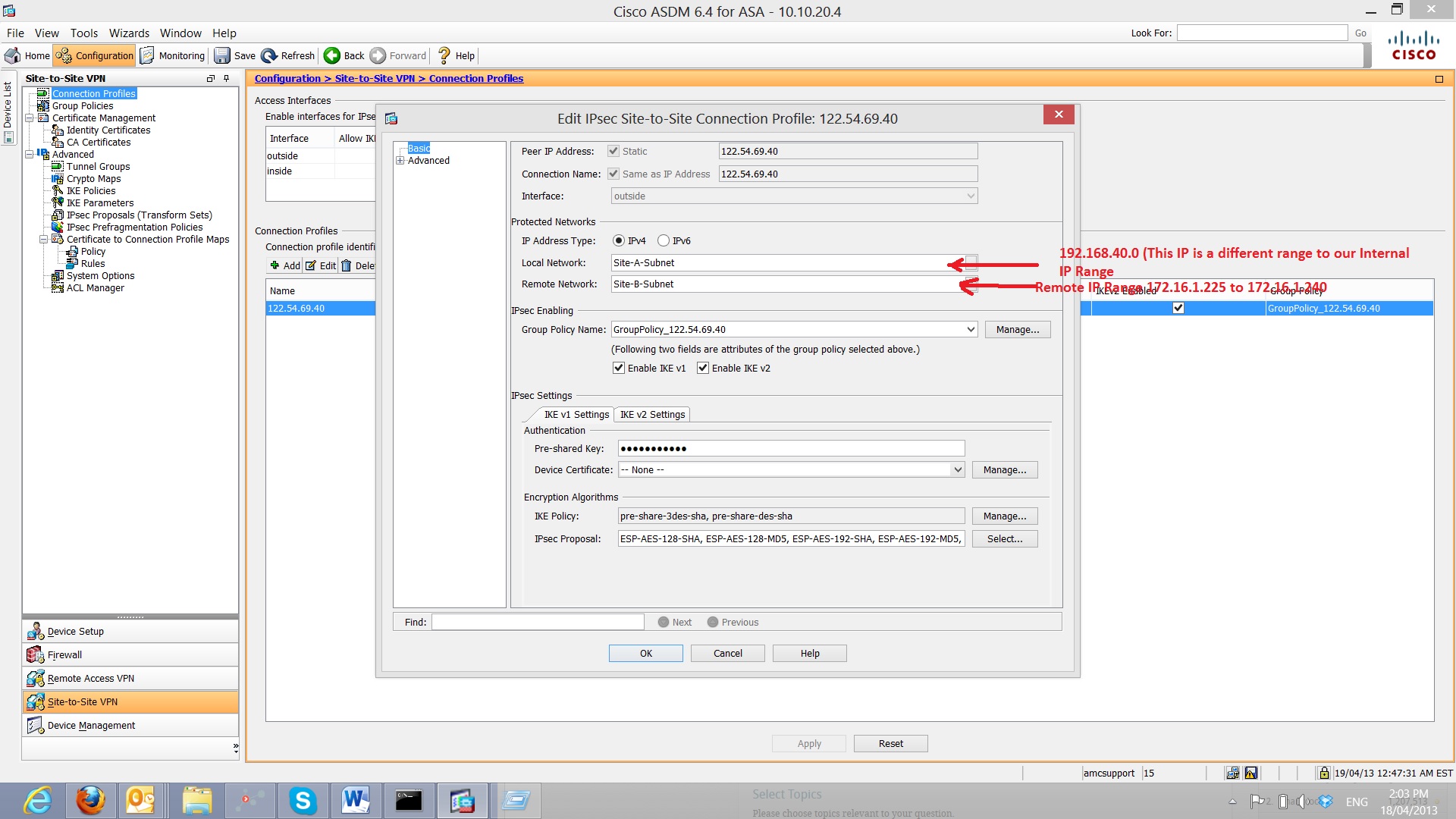
Task: Click Local Network browse button
Action: tap(971, 262)
